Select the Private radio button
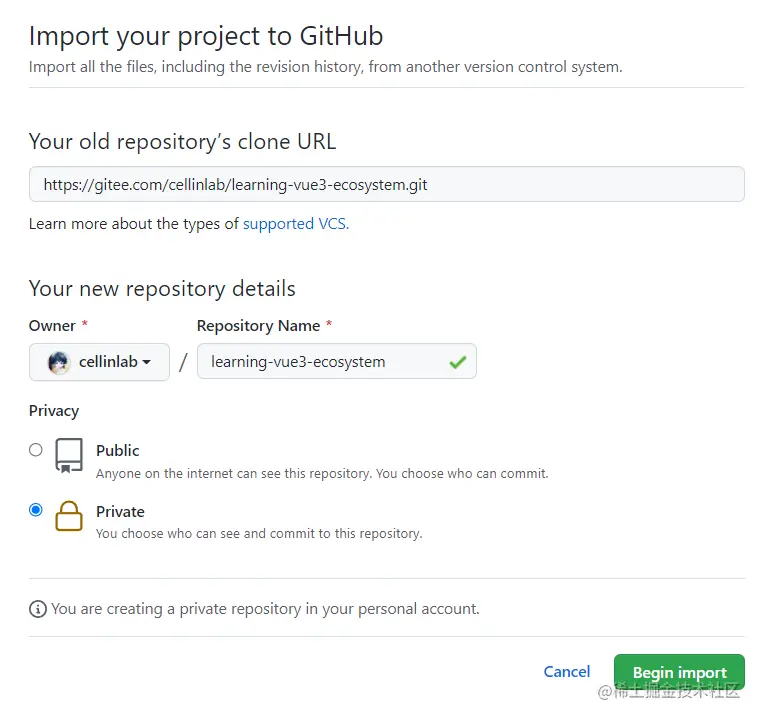This screenshot has height=720, width=760. tap(35, 510)
